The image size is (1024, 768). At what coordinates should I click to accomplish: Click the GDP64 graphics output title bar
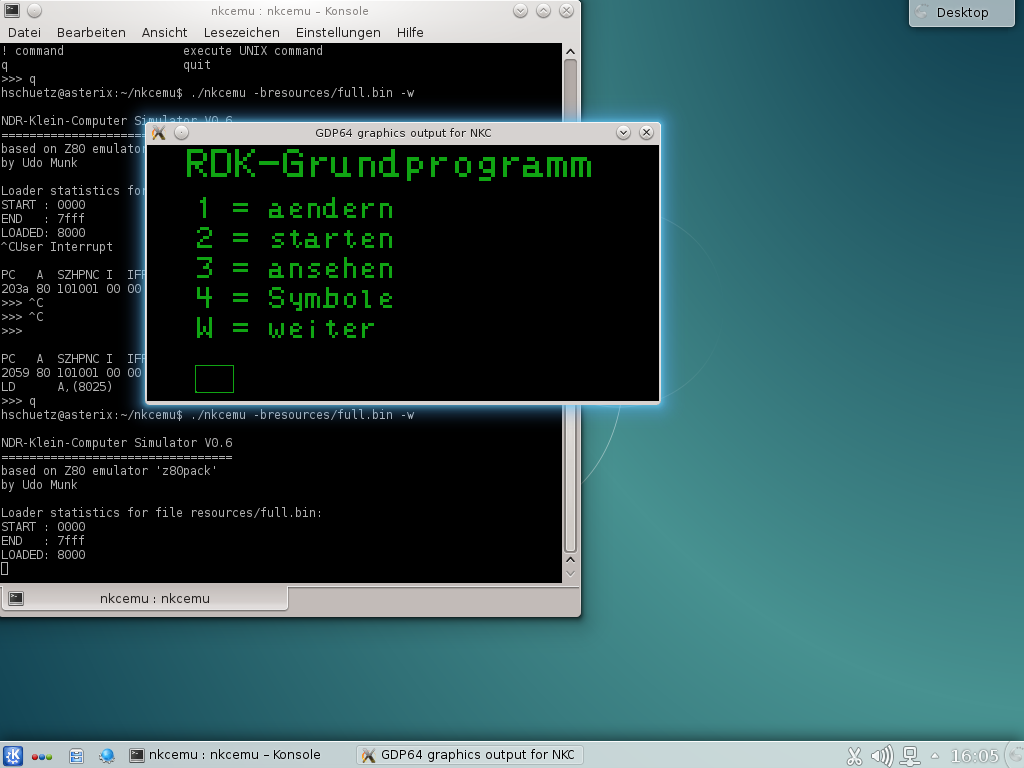pyautogui.click(x=403, y=133)
